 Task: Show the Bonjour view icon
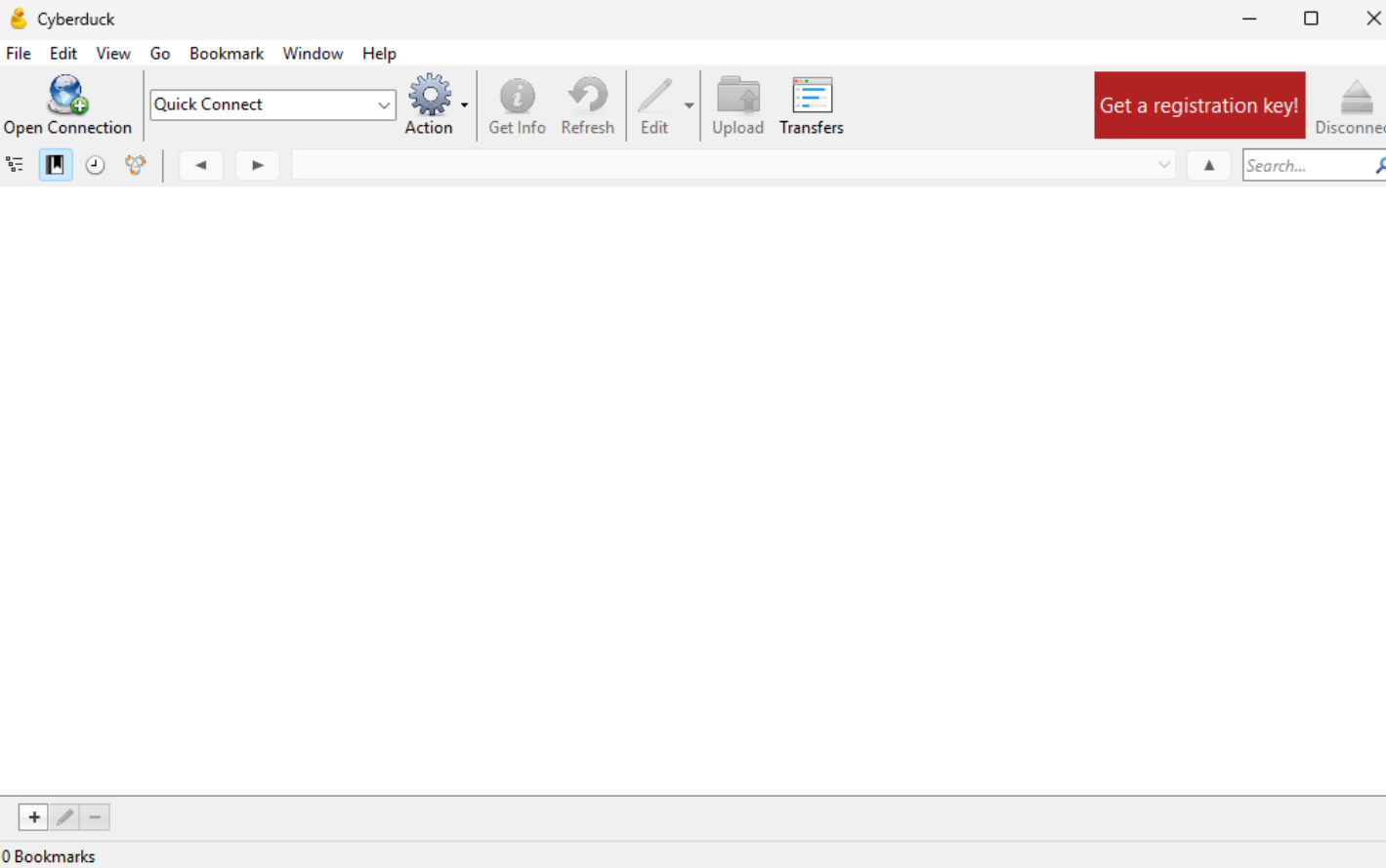click(x=135, y=165)
